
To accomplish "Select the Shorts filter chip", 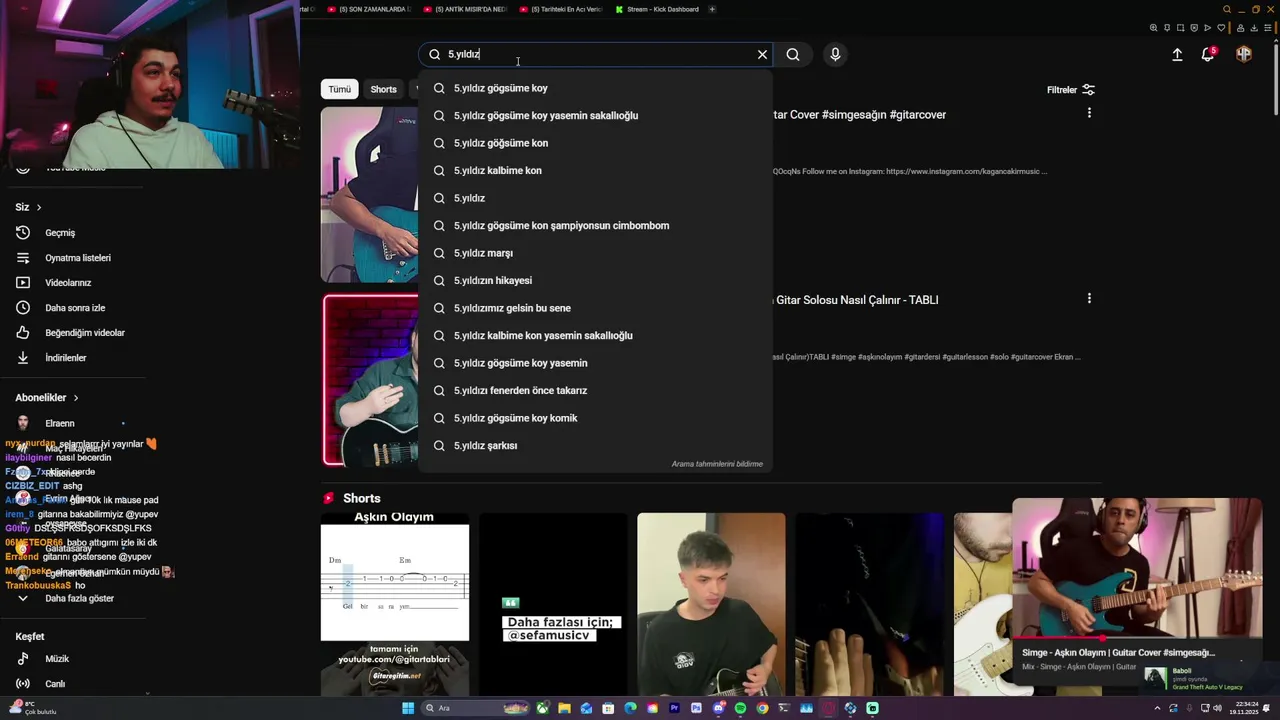I will pyautogui.click(x=383, y=89).
